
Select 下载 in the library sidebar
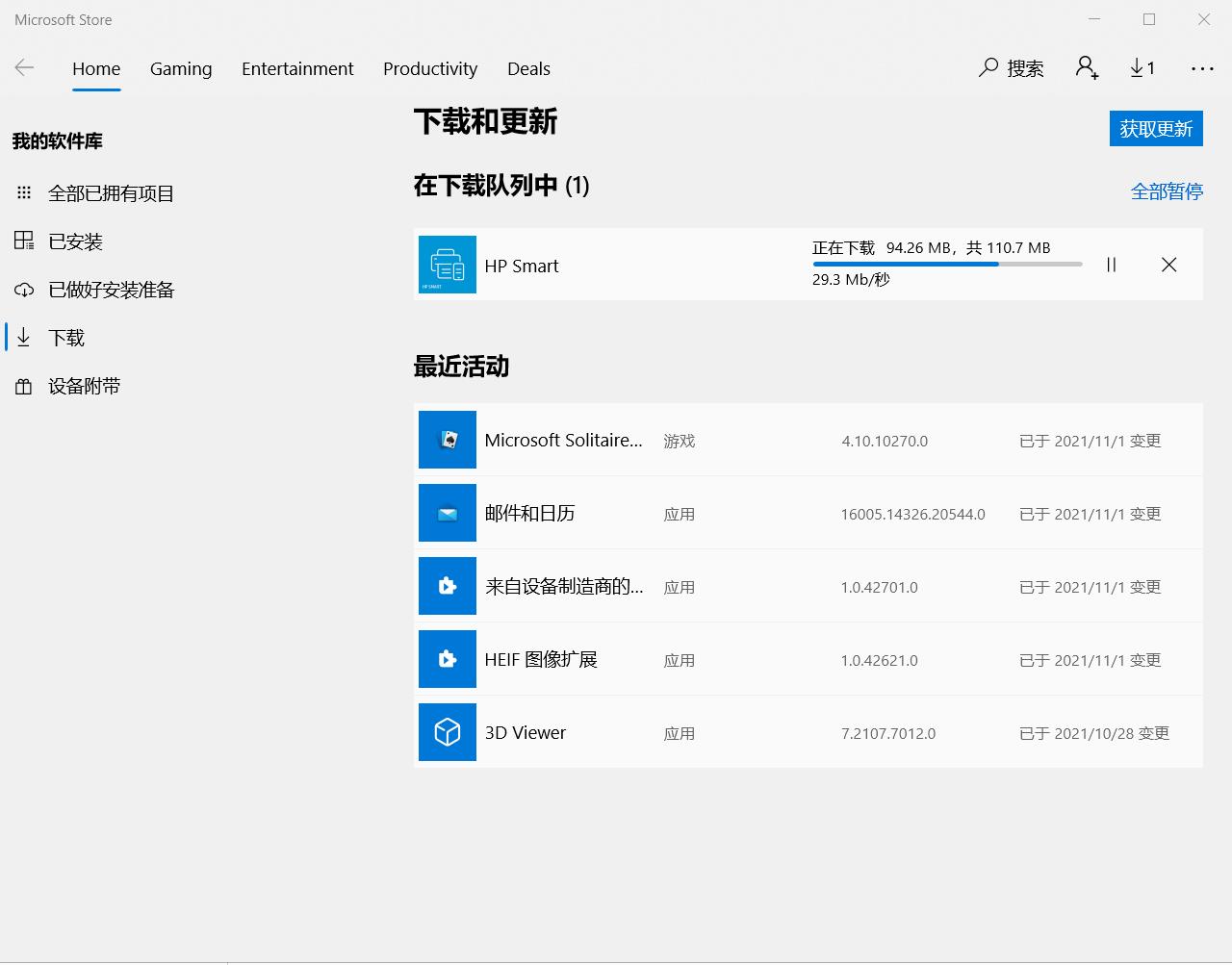66,338
